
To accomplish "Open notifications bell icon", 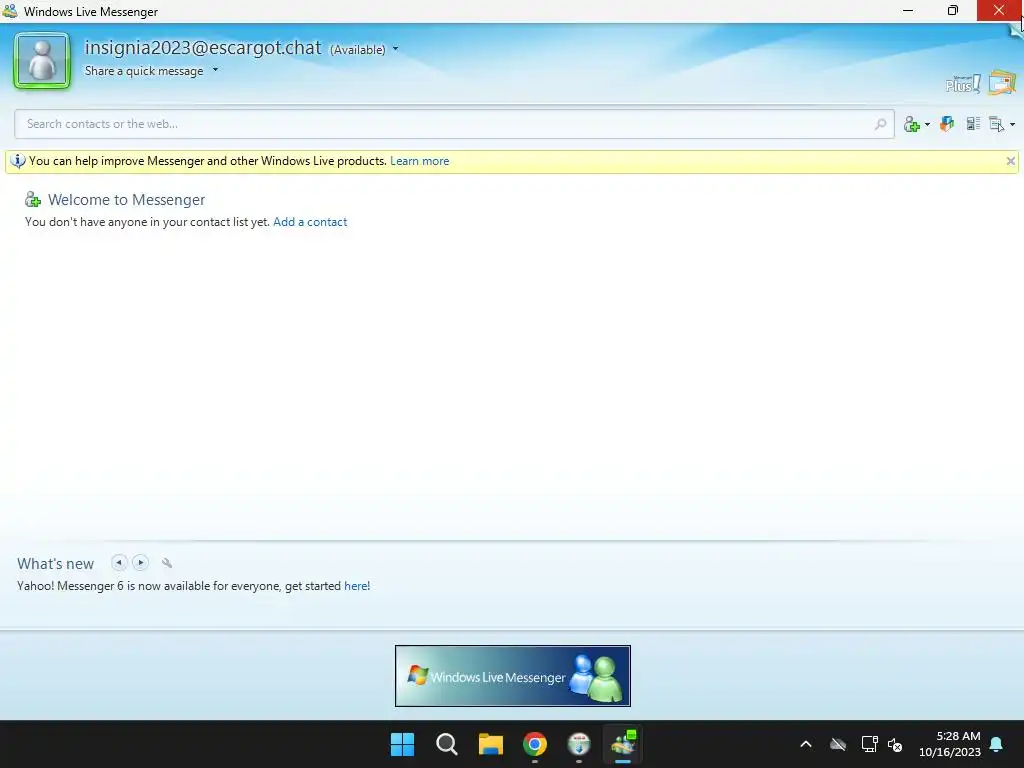I will click(997, 744).
